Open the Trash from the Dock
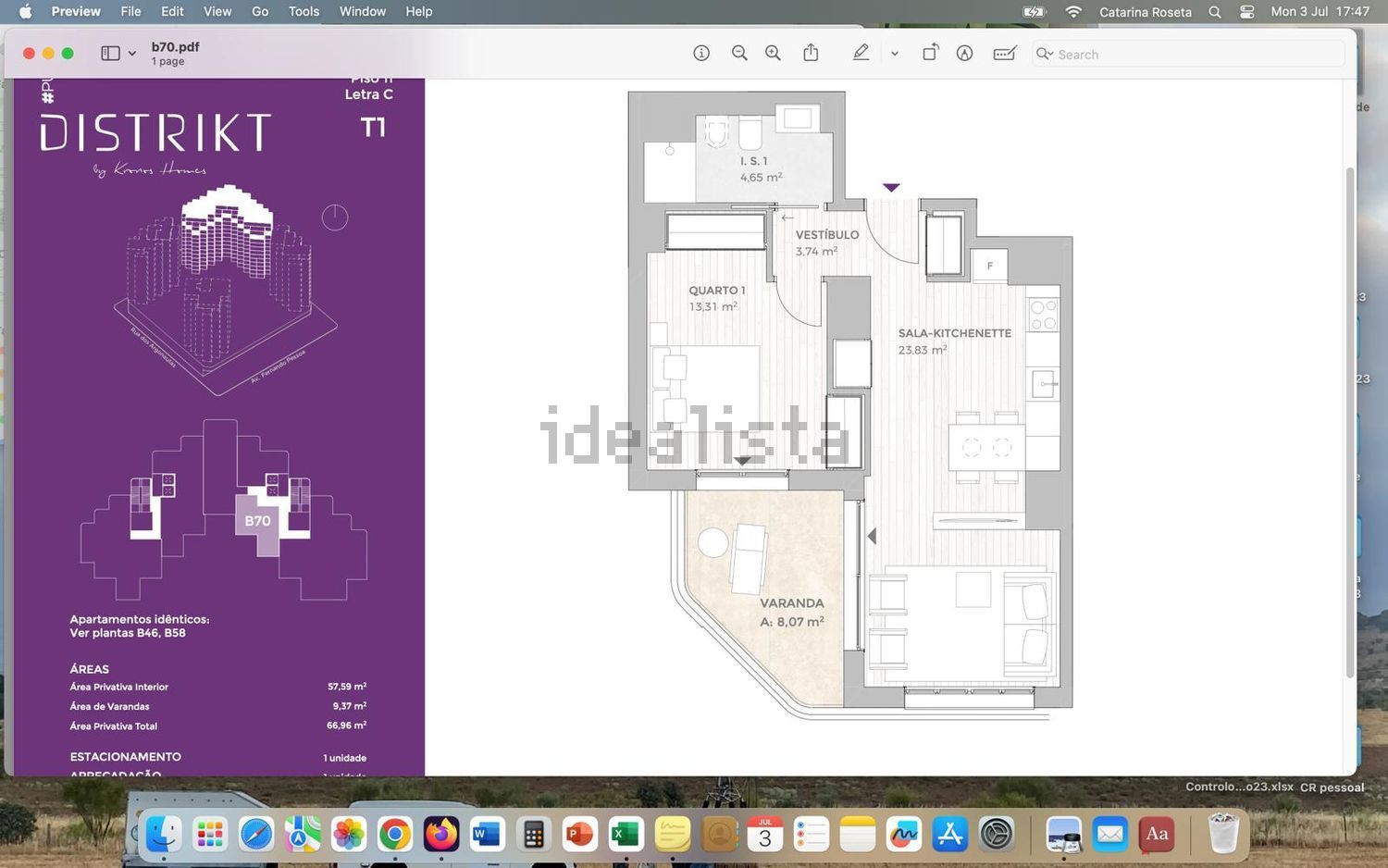 click(x=1223, y=834)
